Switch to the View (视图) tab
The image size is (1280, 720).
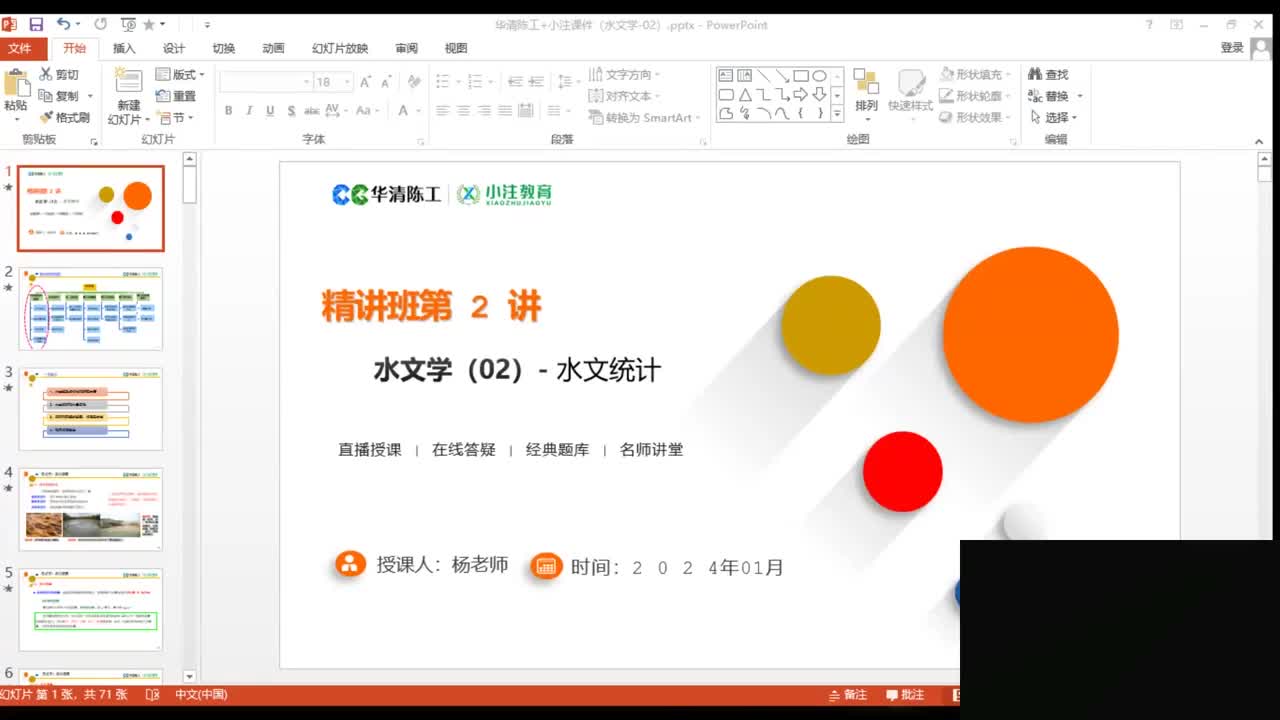coord(456,48)
